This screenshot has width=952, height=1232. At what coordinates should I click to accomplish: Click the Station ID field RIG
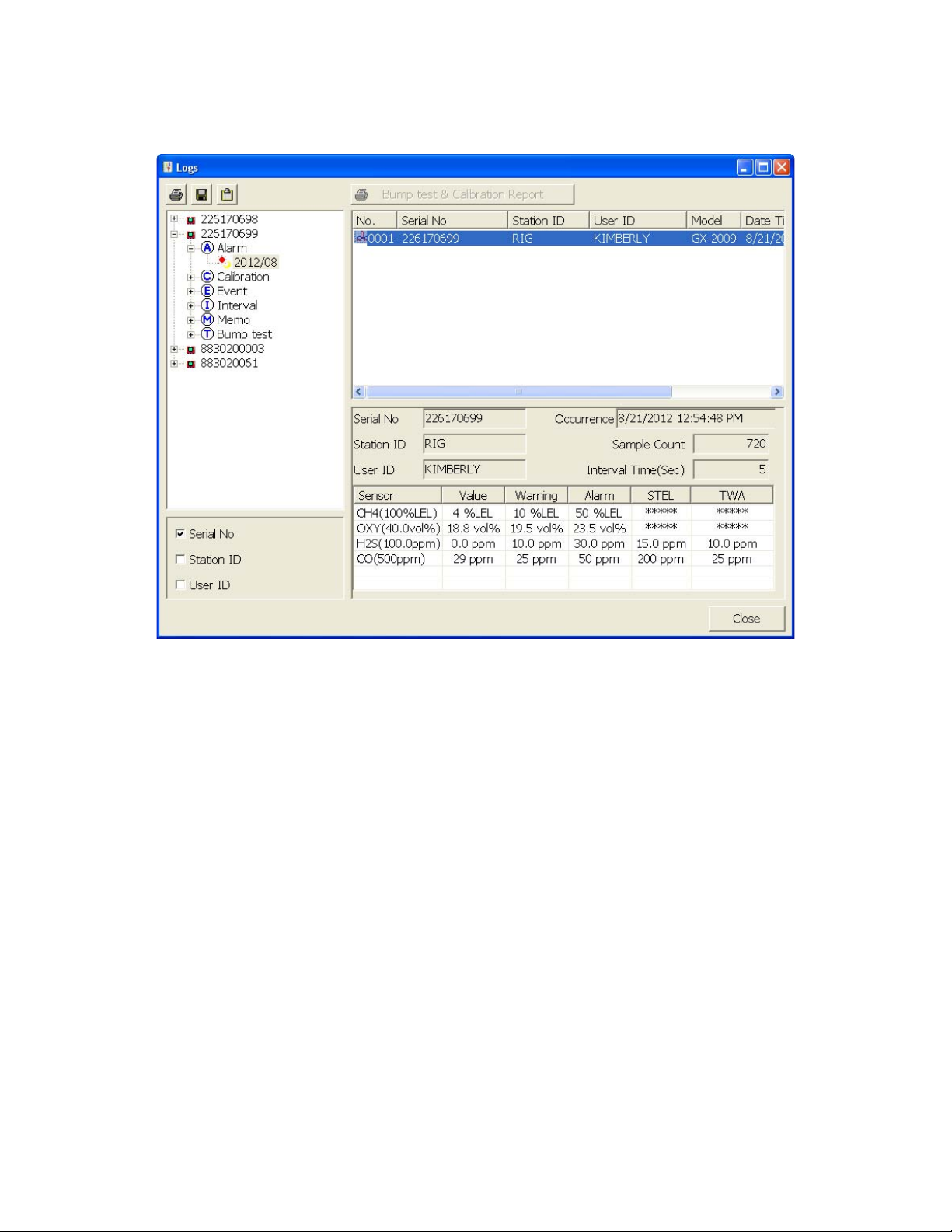click(474, 444)
